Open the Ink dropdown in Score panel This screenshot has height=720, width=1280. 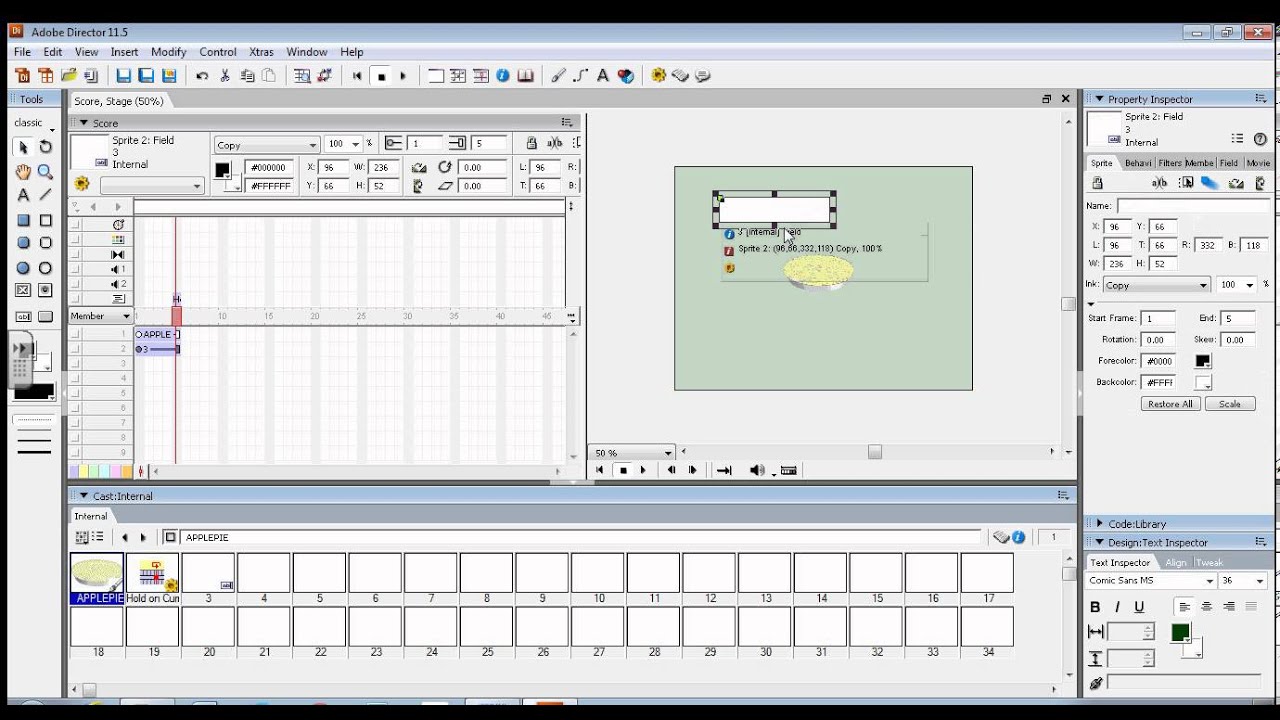(x=266, y=145)
